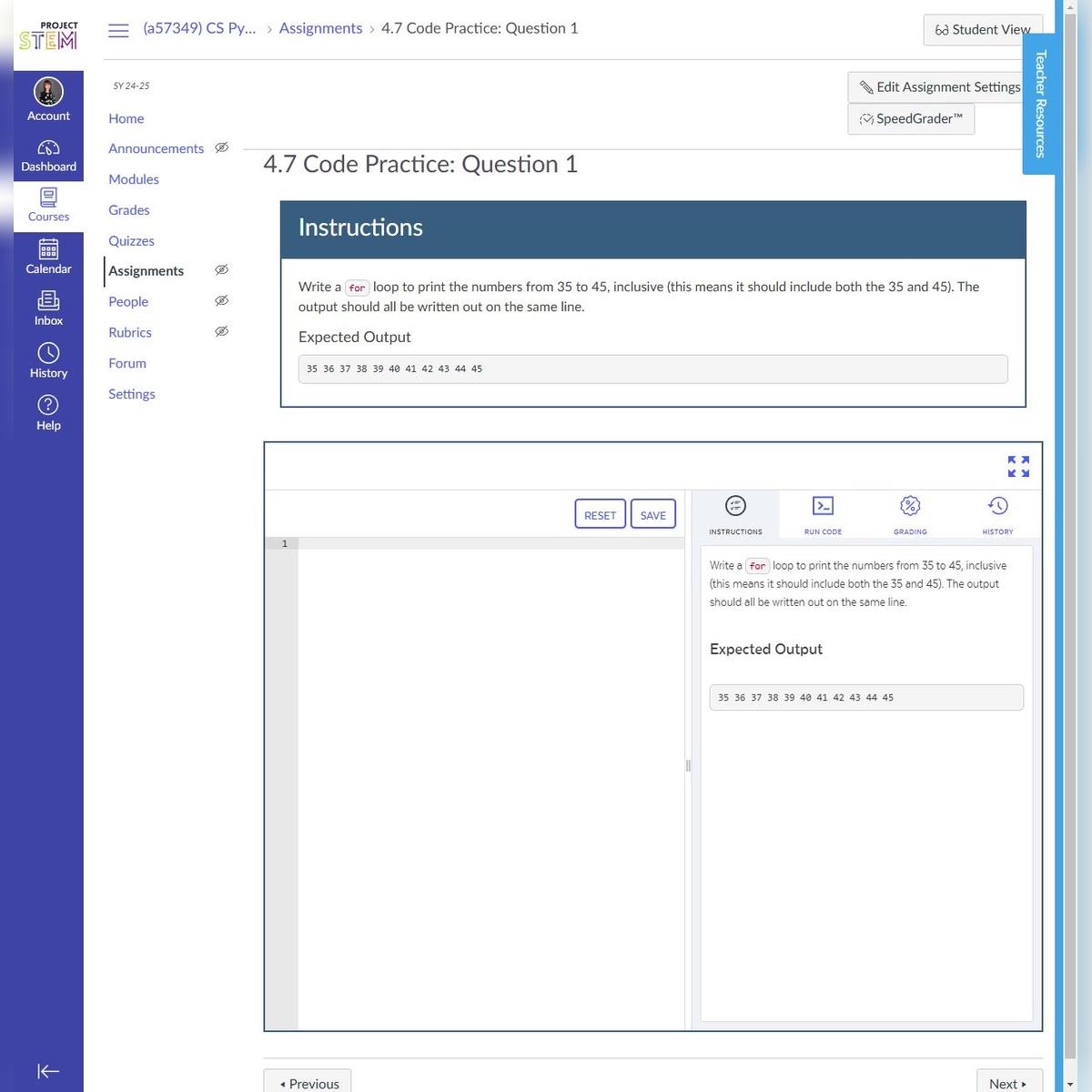Open the hamburger navigation menu
The image size is (1092, 1092).
pos(117,29)
